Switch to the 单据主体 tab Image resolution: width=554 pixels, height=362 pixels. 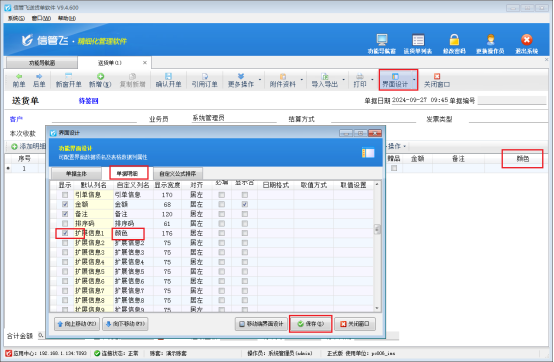coord(76,173)
